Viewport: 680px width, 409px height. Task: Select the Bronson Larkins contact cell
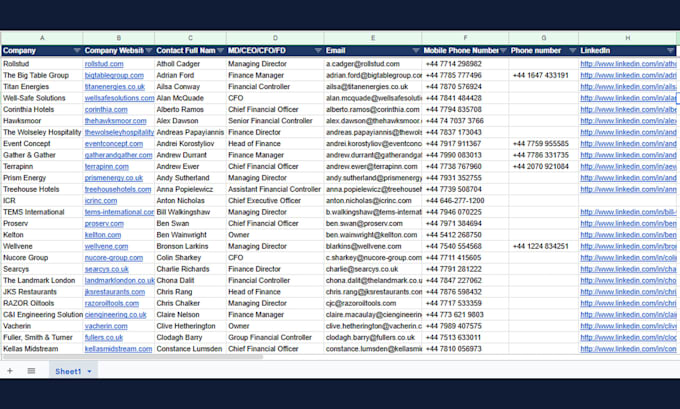190,246
